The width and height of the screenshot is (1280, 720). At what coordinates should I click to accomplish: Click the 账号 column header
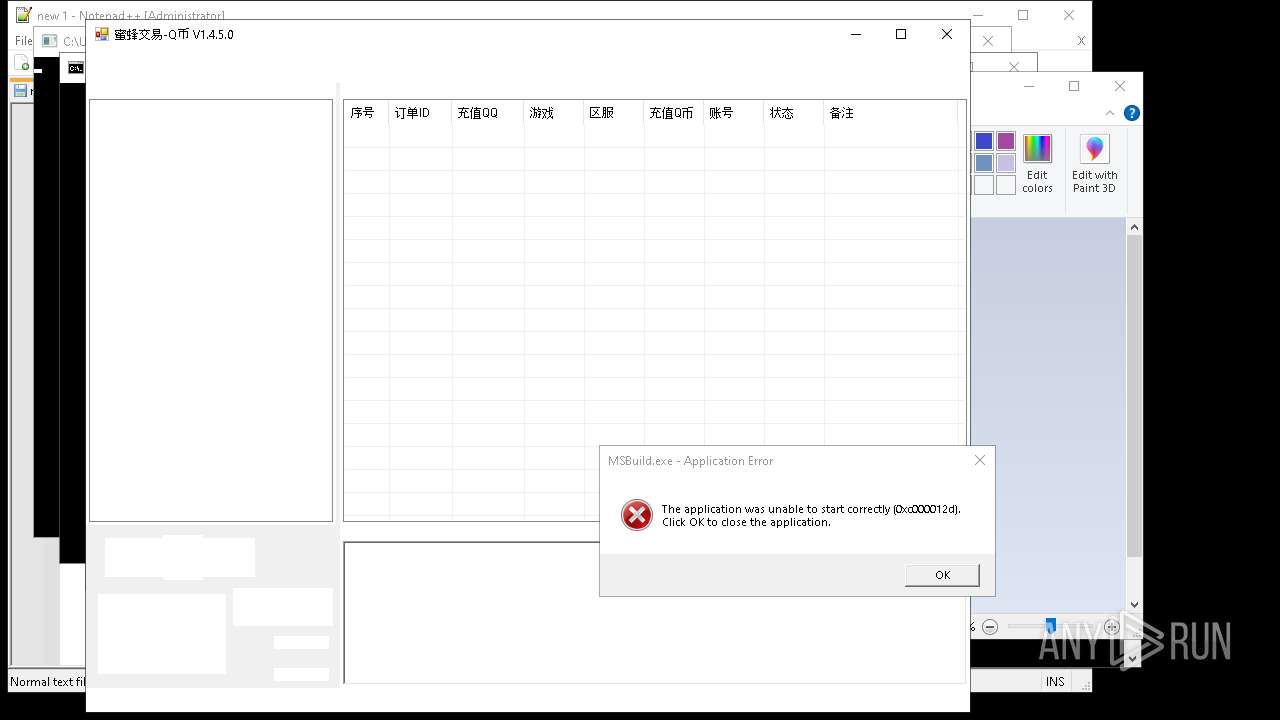(733, 113)
